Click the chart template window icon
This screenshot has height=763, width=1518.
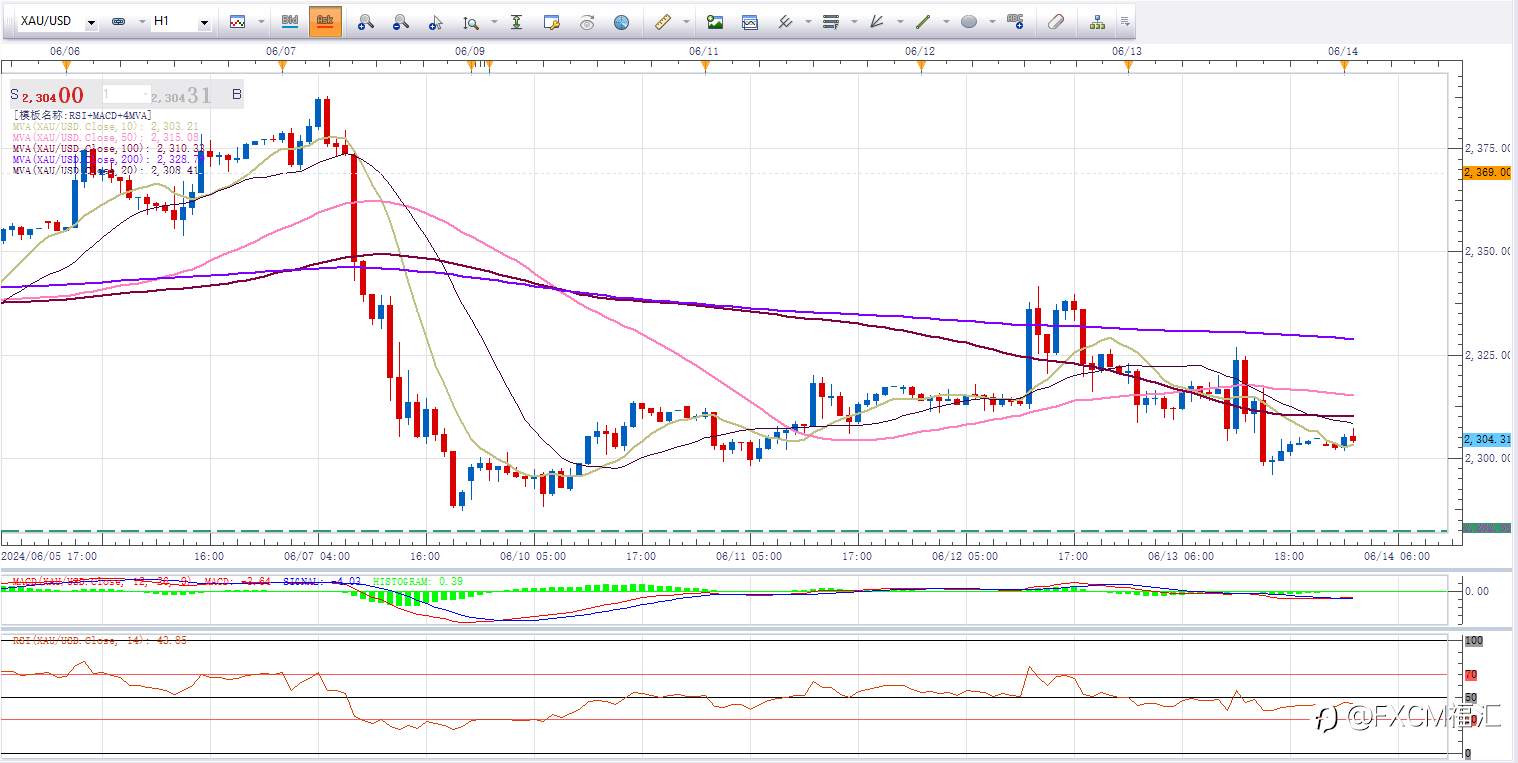pos(749,21)
